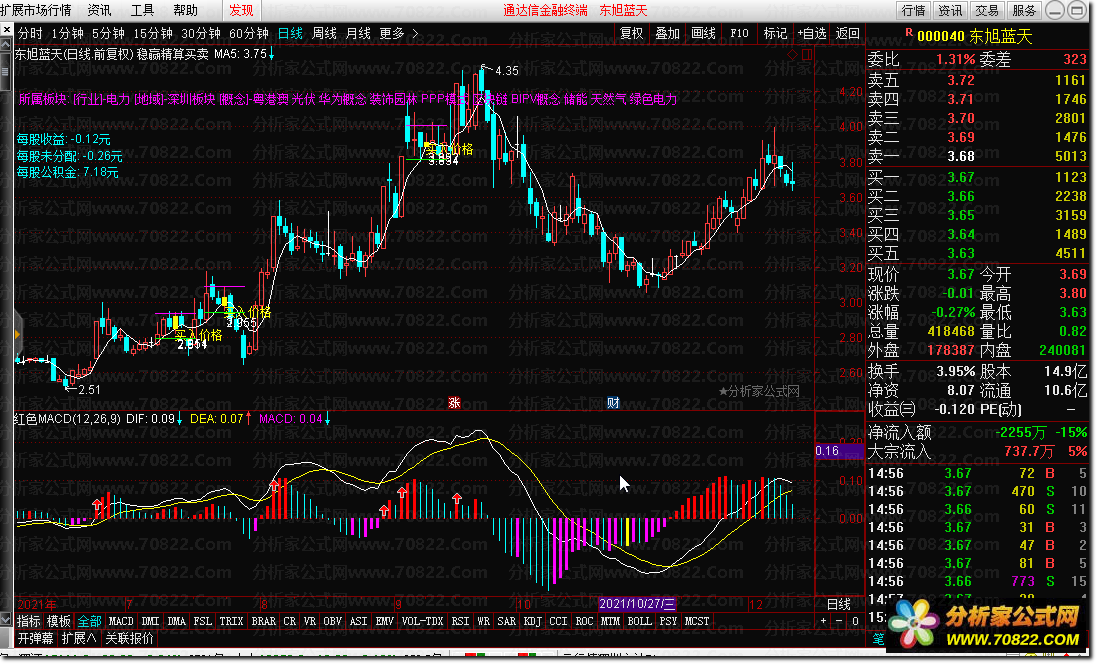Image resolution: width=1098 pixels, height=664 pixels.
Task: Click the 财 marker below the price chart
Action: point(613,403)
